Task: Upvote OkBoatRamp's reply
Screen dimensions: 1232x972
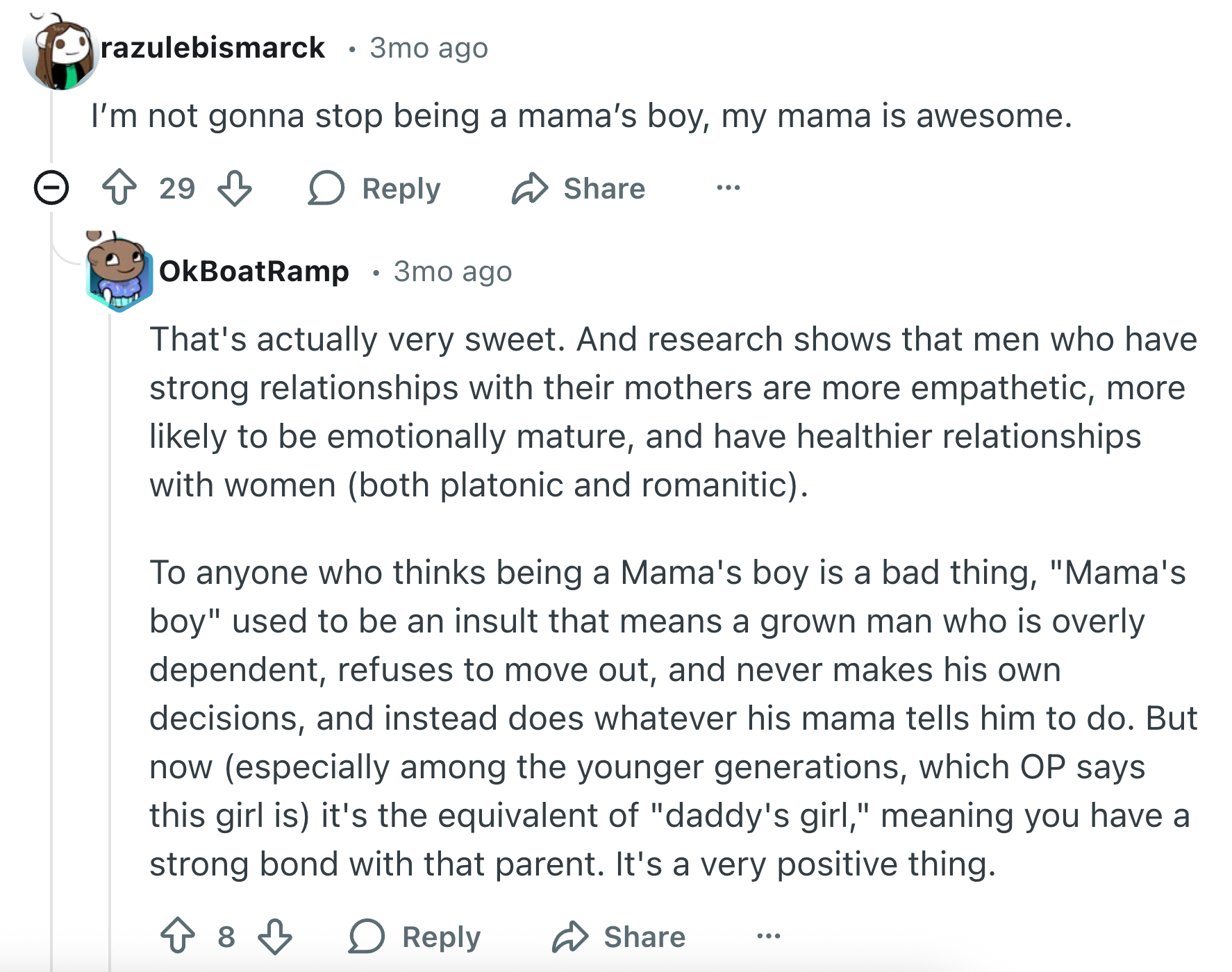Action: (x=178, y=937)
